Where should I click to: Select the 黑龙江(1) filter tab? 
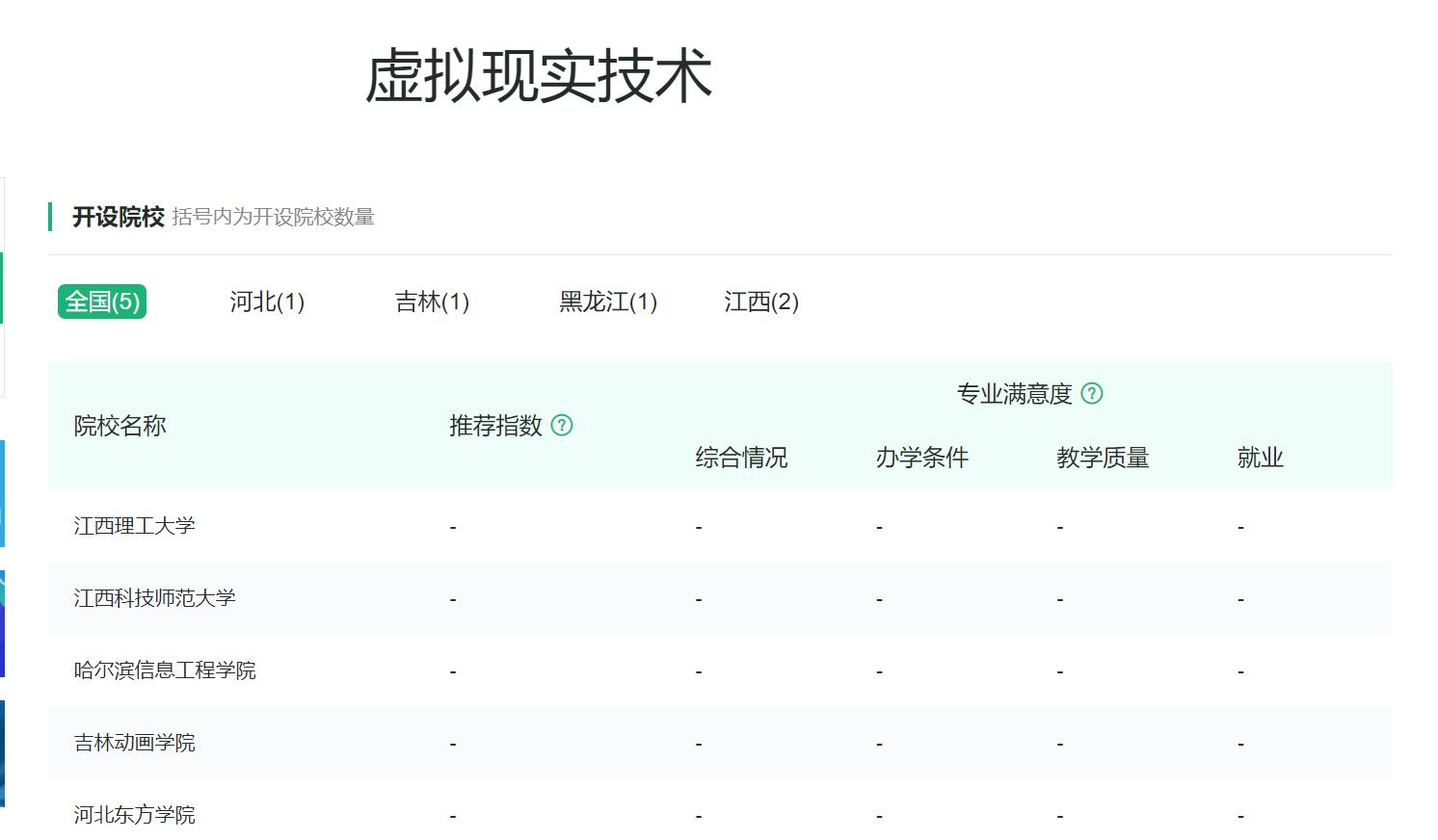tap(608, 302)
